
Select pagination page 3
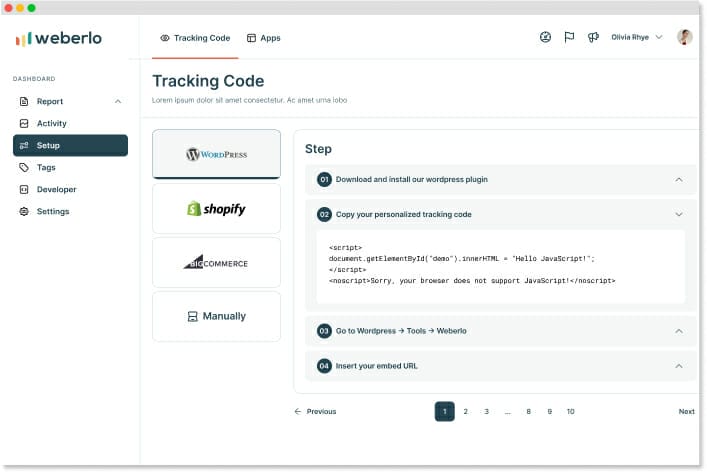pos(487,412)
